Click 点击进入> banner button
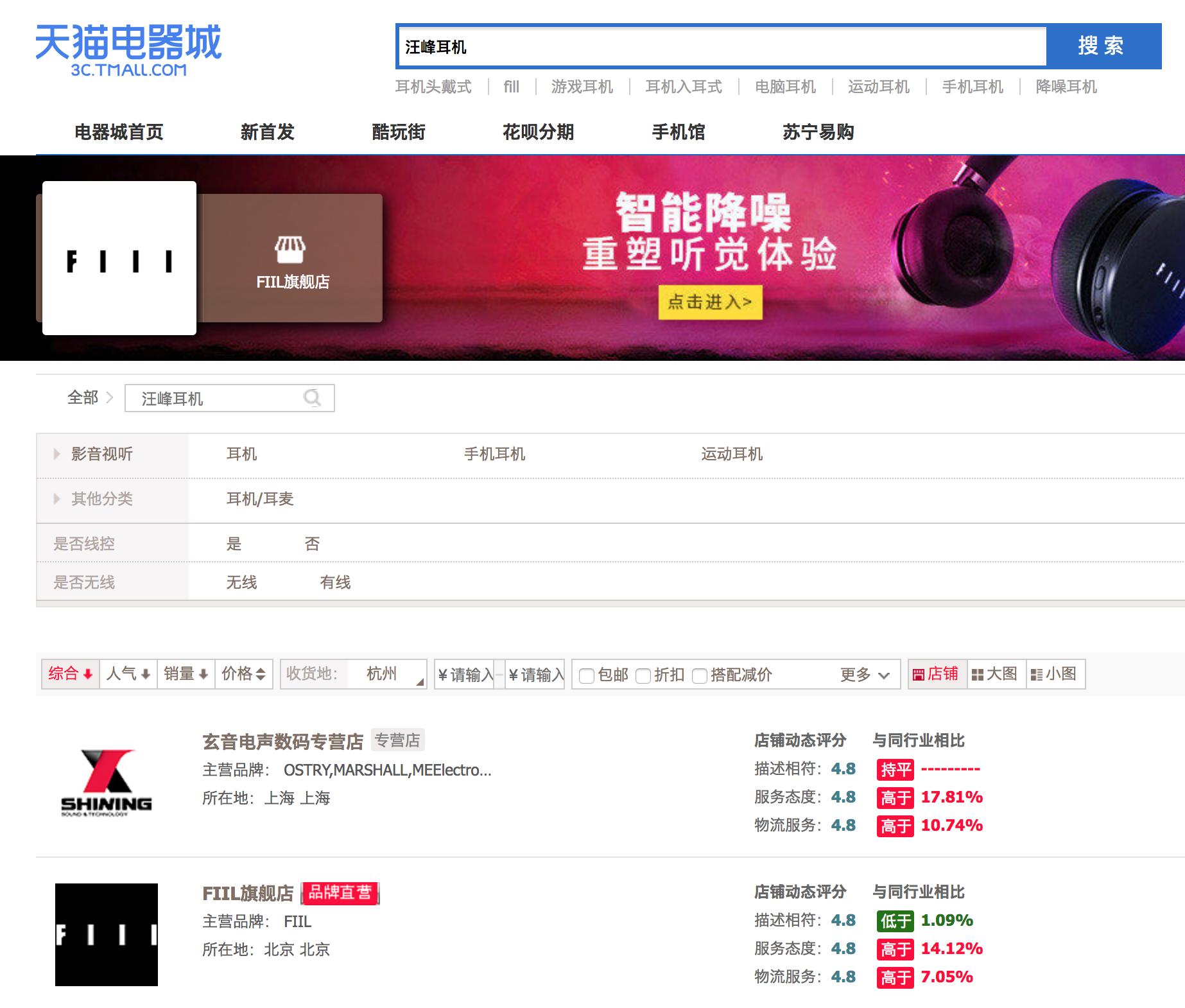1185x1008 pixels. [710, 302]
